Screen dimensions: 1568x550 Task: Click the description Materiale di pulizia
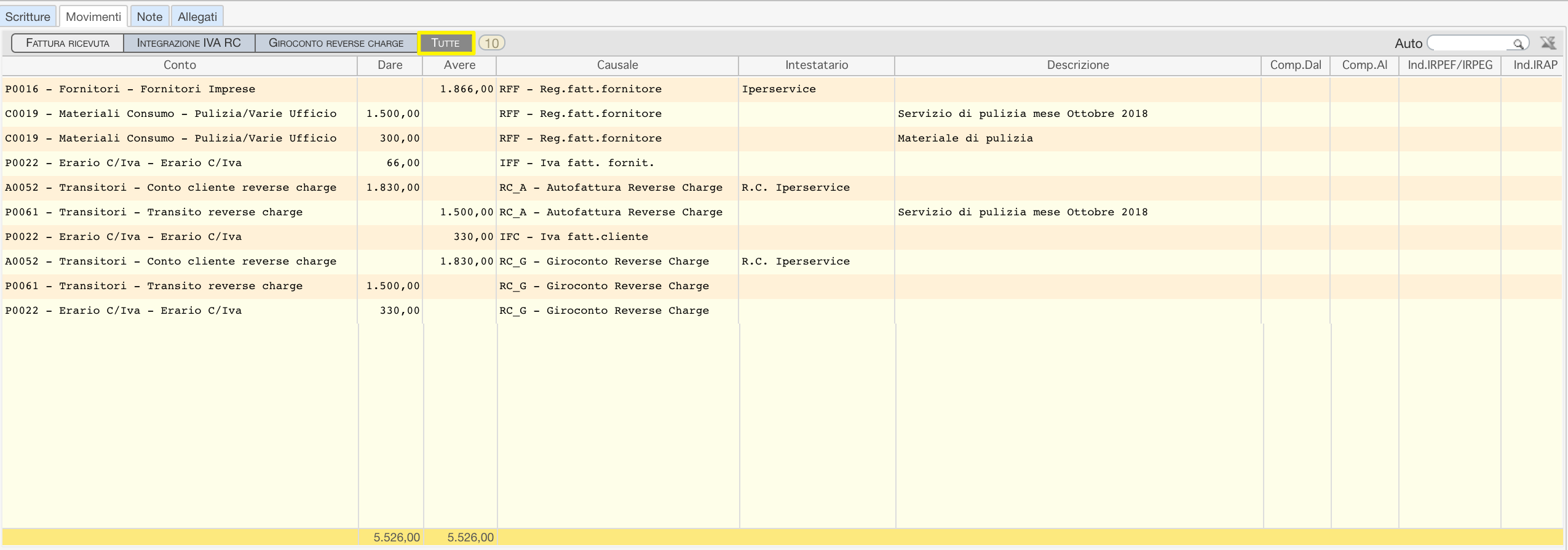[x=965, y=138]
